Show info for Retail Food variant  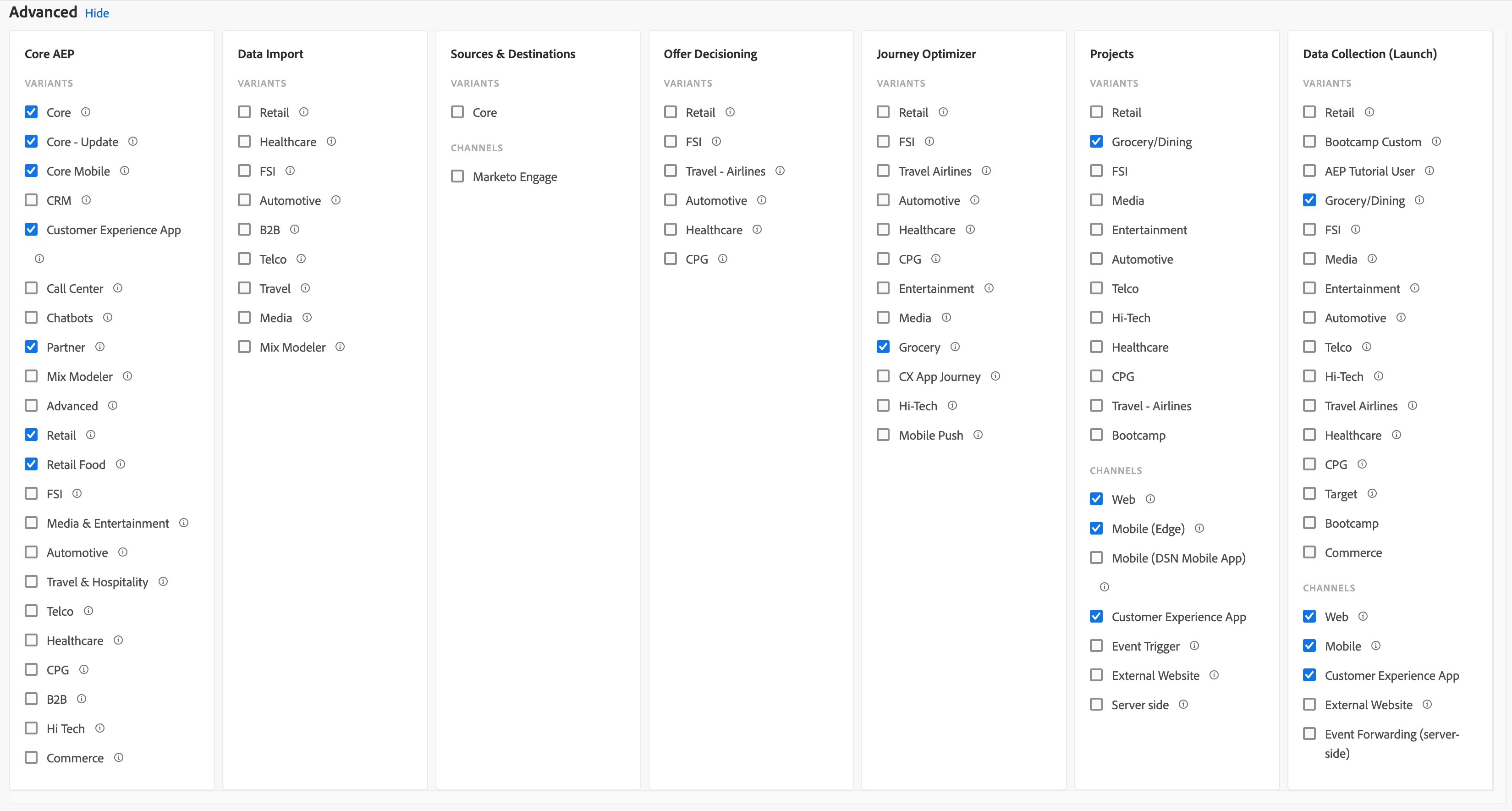(x=121, y=464)
